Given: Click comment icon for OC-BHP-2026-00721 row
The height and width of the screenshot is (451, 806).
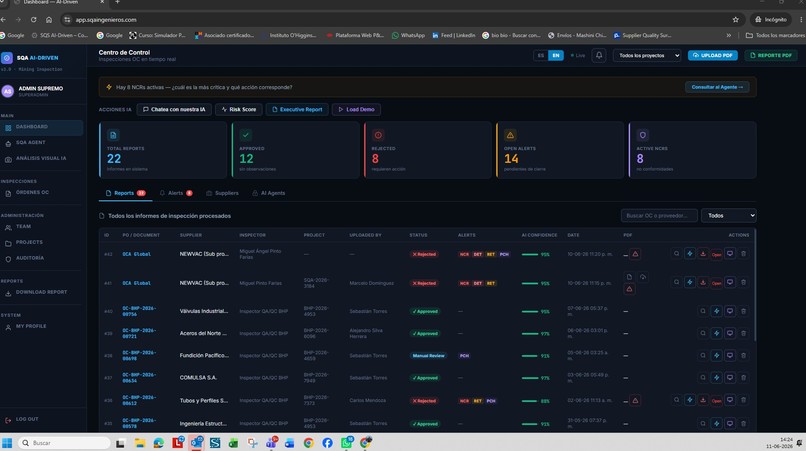Looking at the screenshot, I should click(x=730, y=333).
